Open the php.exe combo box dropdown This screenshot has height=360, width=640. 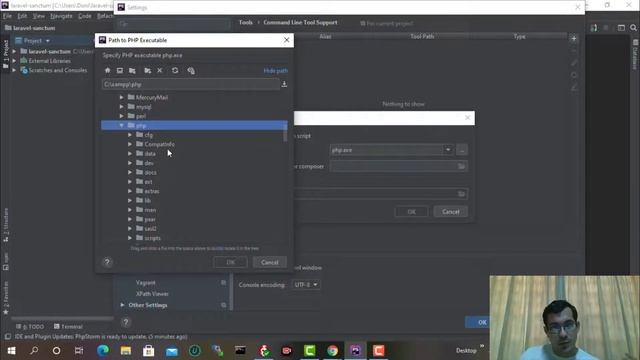448,150
